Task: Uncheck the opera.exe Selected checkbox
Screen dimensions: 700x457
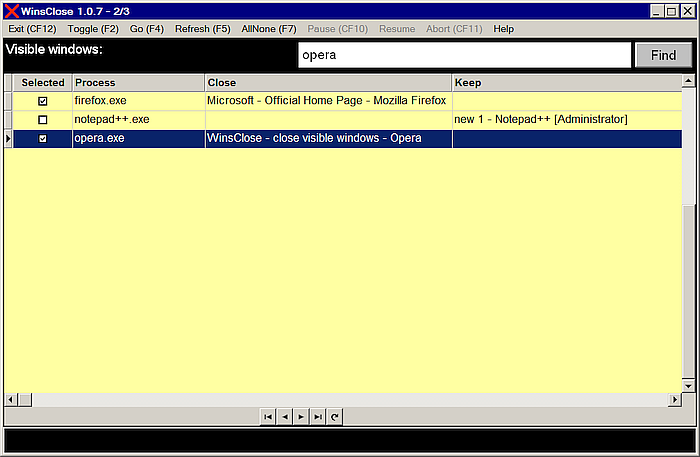Action: click(42, 139)
